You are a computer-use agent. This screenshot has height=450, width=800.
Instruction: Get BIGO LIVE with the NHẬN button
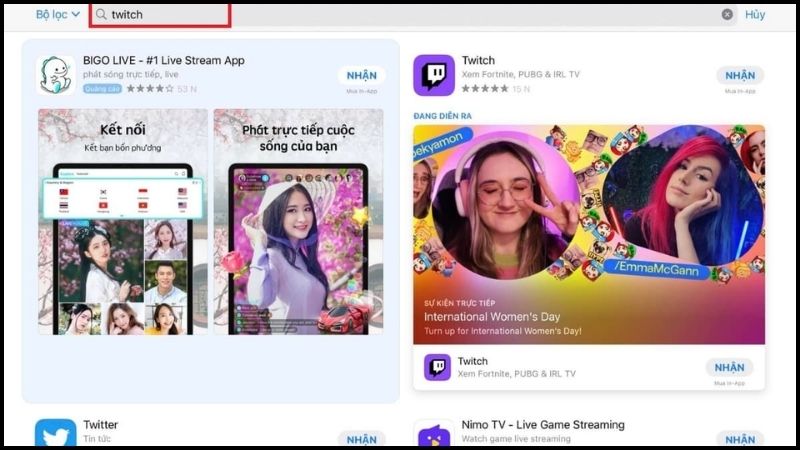click(x=361, y=76)
